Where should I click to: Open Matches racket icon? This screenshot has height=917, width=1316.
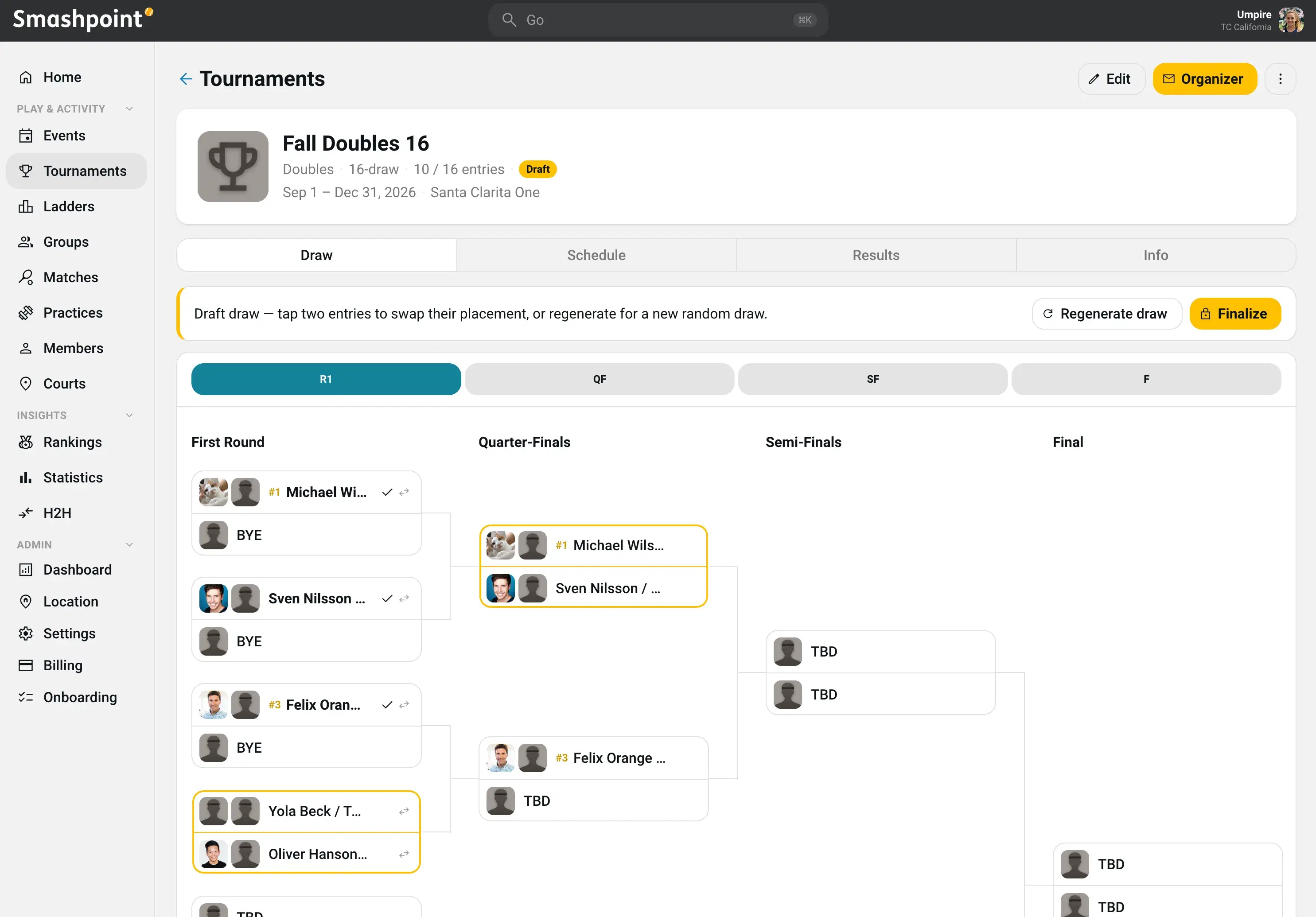[x=26, y=278]
